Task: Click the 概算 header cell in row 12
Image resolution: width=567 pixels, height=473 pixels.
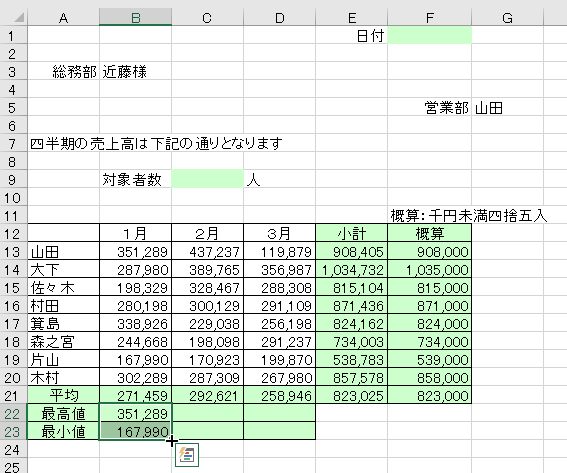Action: click(430, 233)
